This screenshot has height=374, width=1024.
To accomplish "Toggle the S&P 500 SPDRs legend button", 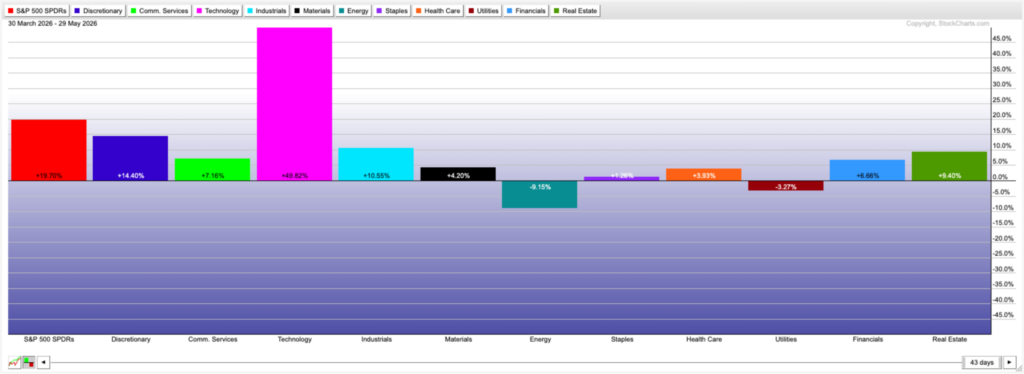I will tap(38, 10).
